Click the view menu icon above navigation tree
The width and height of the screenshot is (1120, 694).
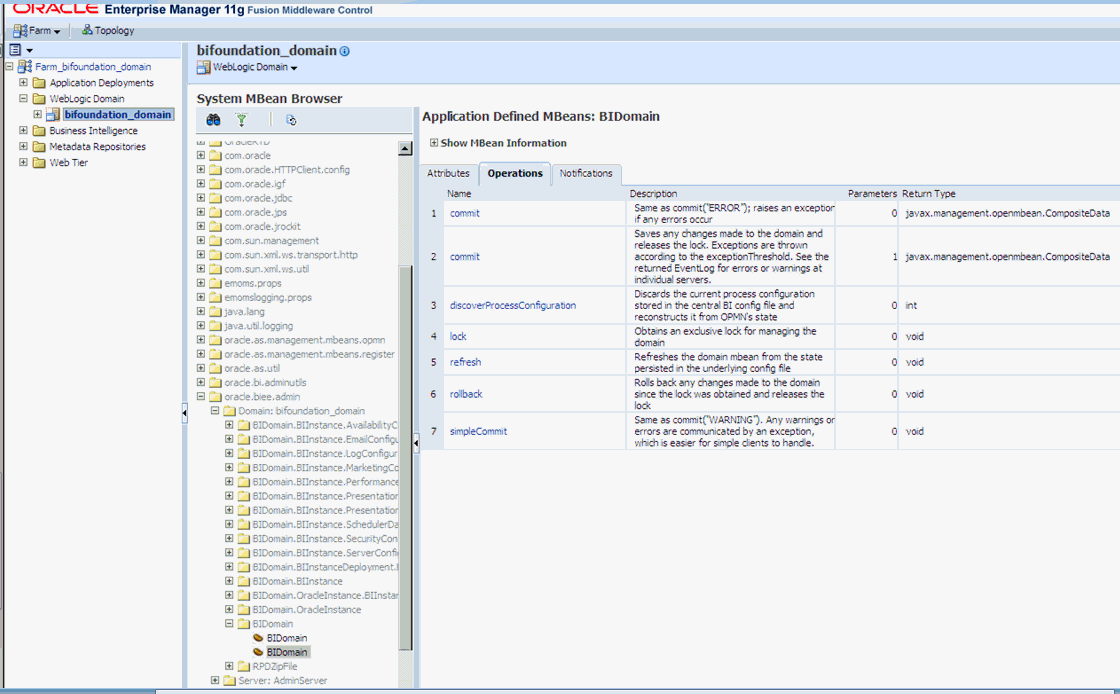(15, 50)
